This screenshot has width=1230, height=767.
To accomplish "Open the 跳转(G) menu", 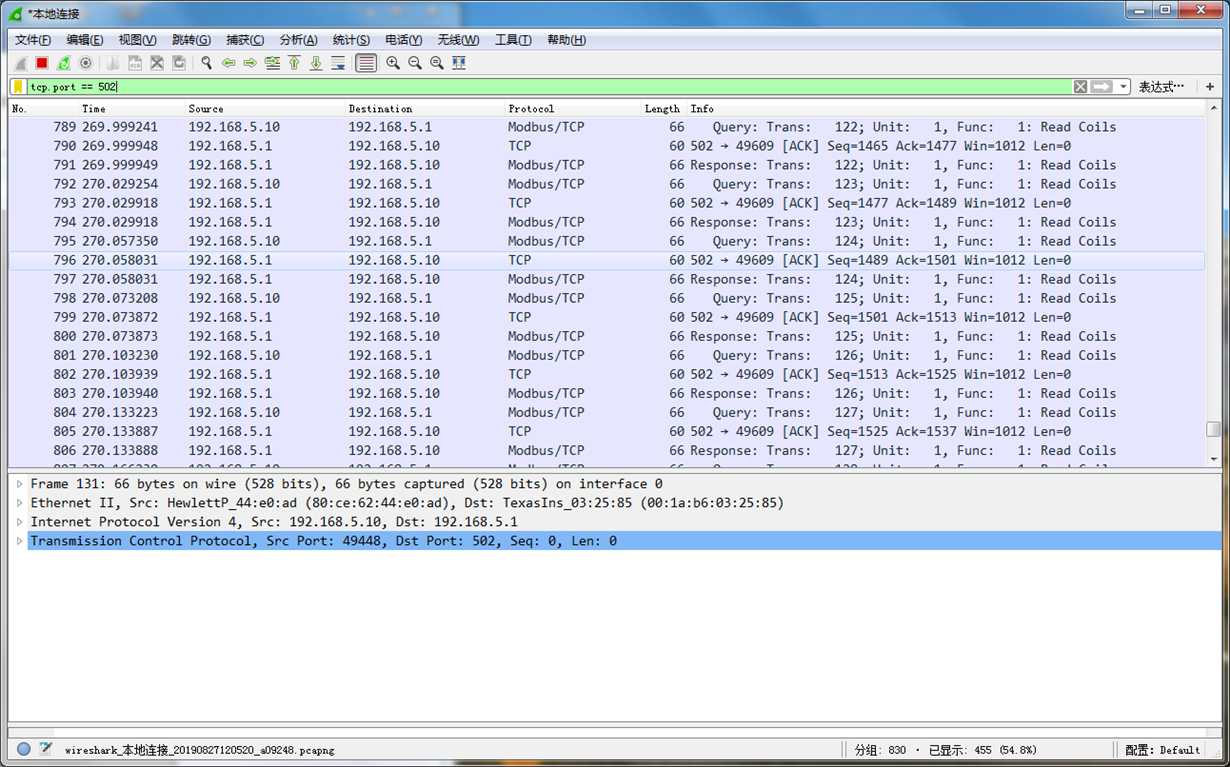I will point(191,40).
